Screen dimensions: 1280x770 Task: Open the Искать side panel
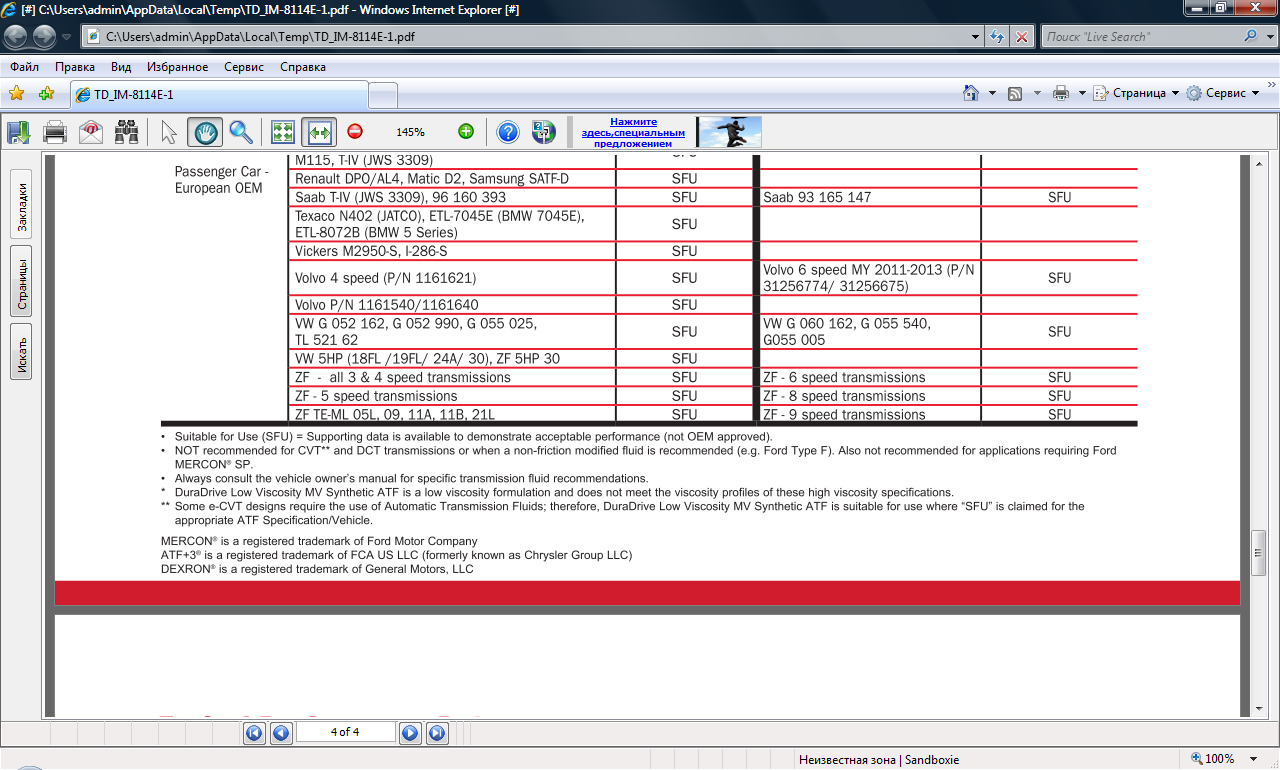click(21, 353)
